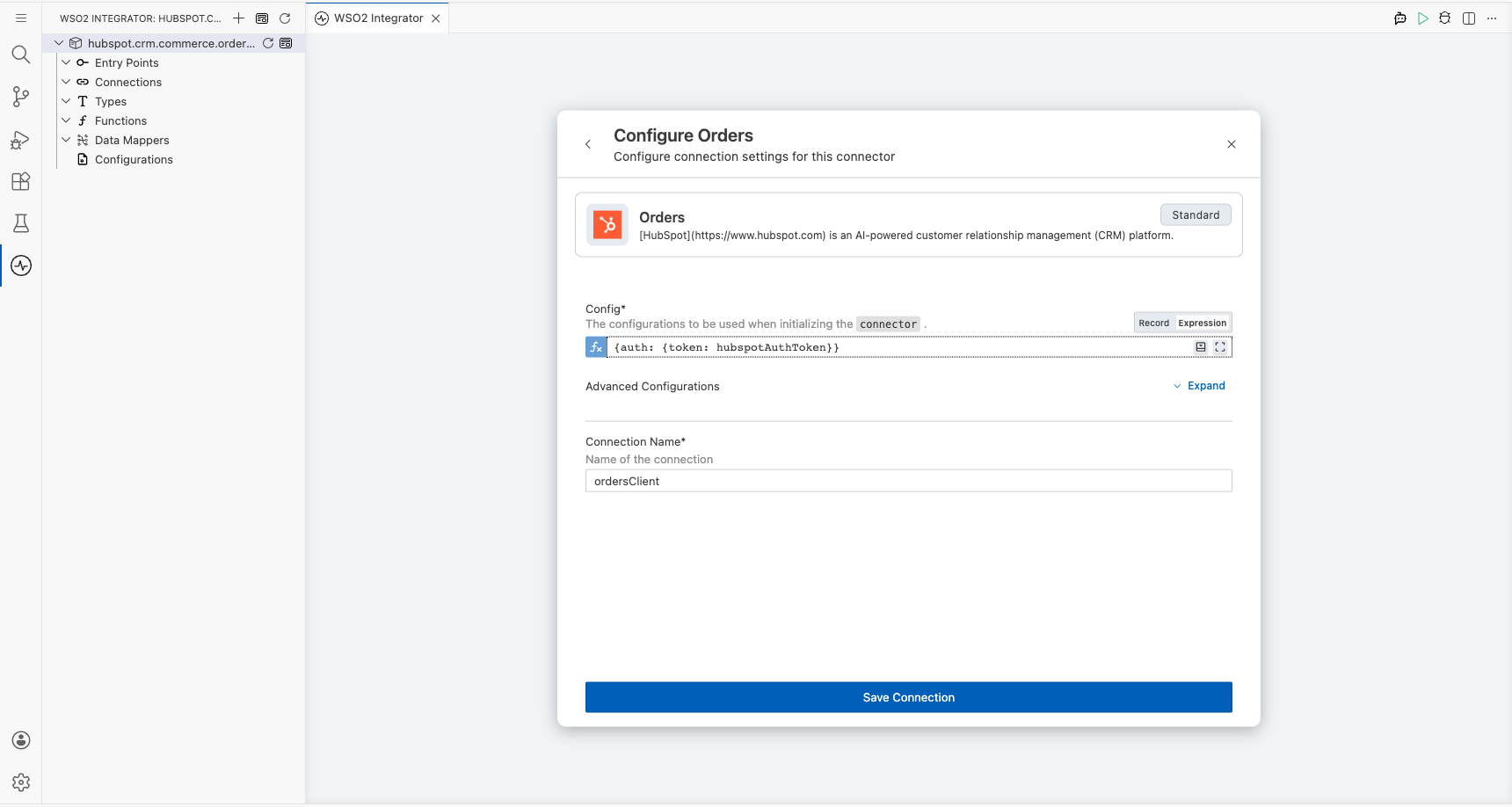Collapse the Connections chevron

[x=66, y=82]
